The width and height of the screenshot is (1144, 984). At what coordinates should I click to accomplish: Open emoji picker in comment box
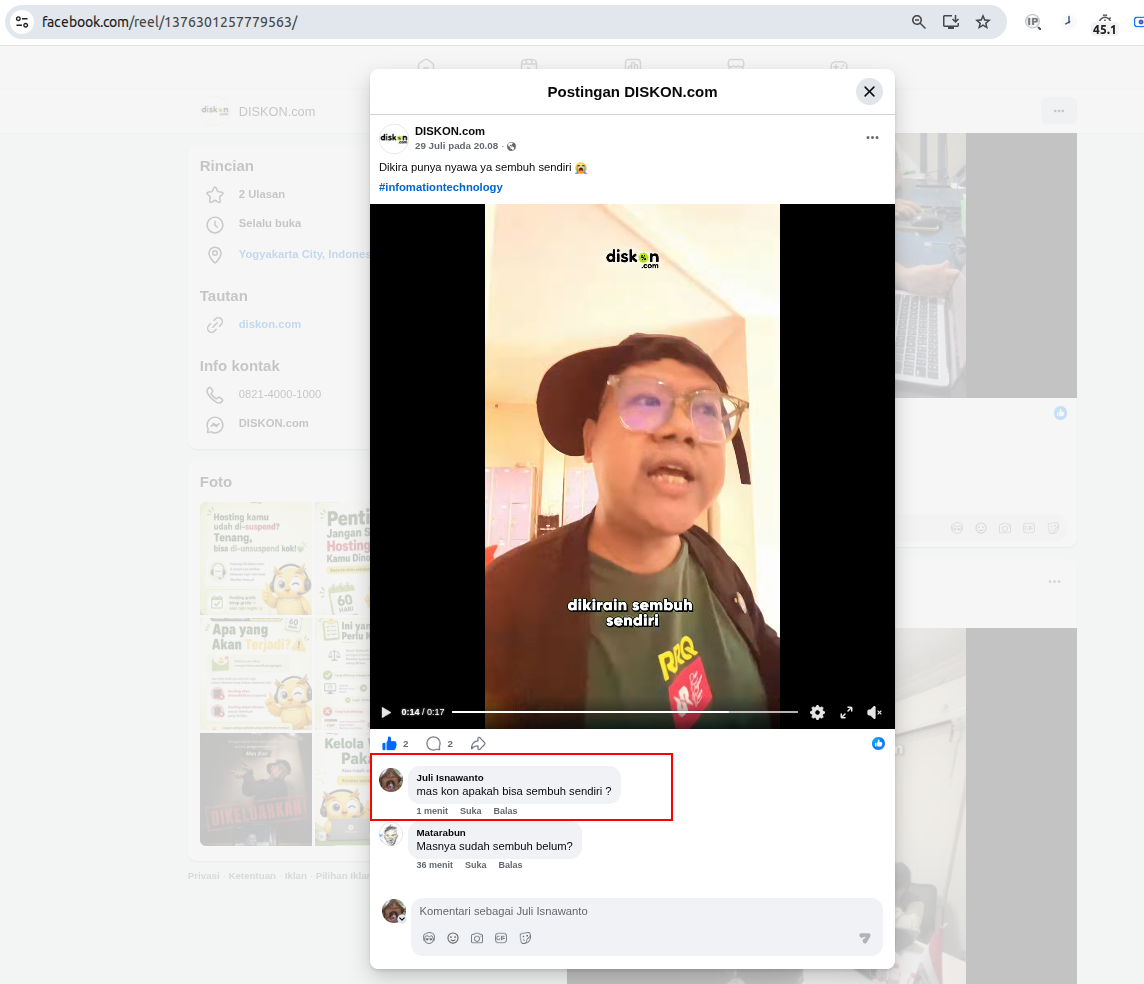pos(453,938)
